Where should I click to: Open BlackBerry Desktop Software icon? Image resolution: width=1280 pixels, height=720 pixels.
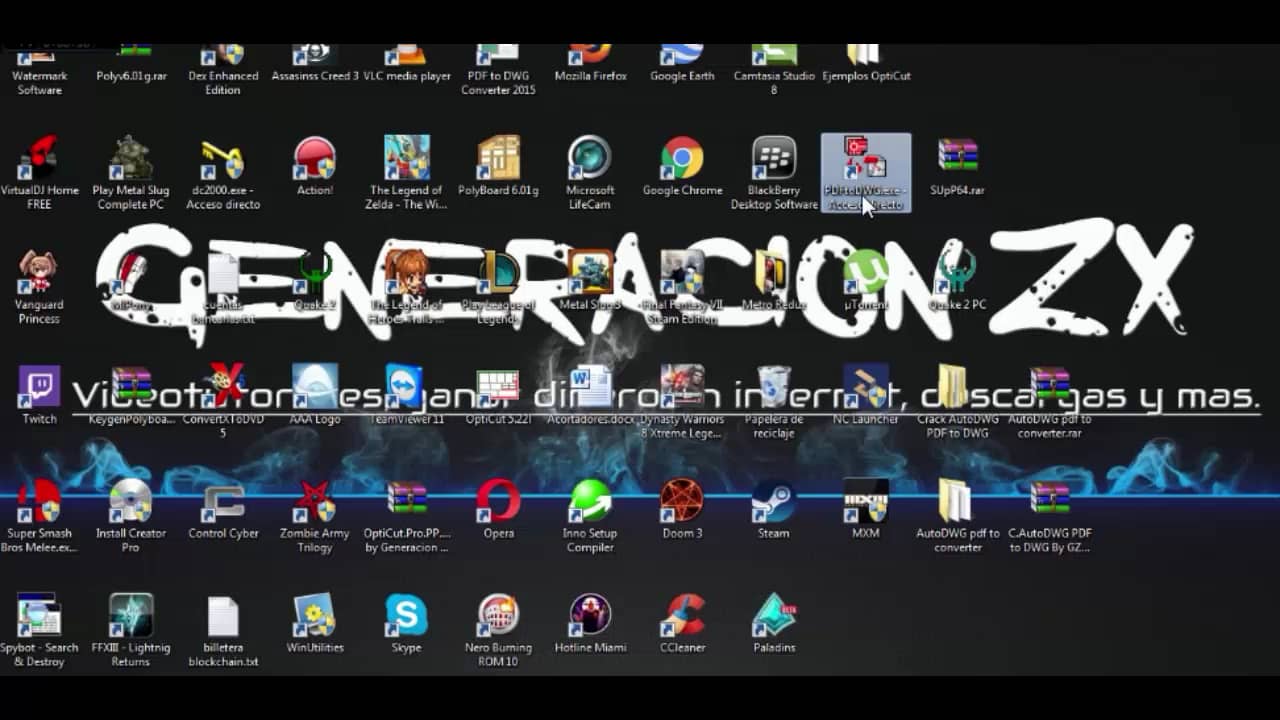774,159
